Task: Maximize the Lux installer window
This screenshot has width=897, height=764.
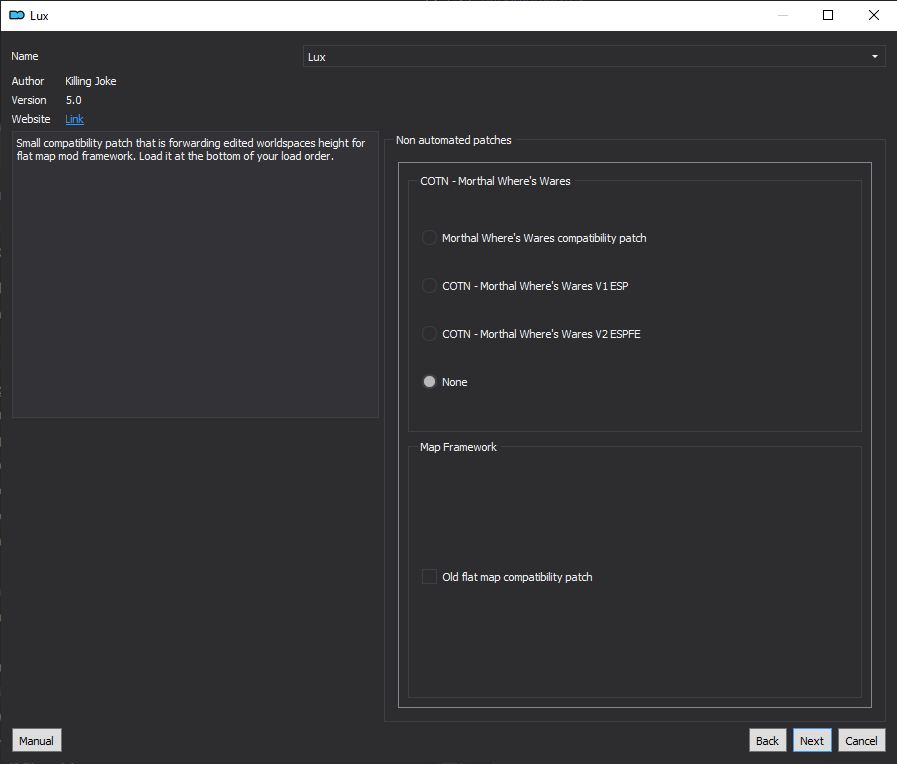Action: click(828, 15)
